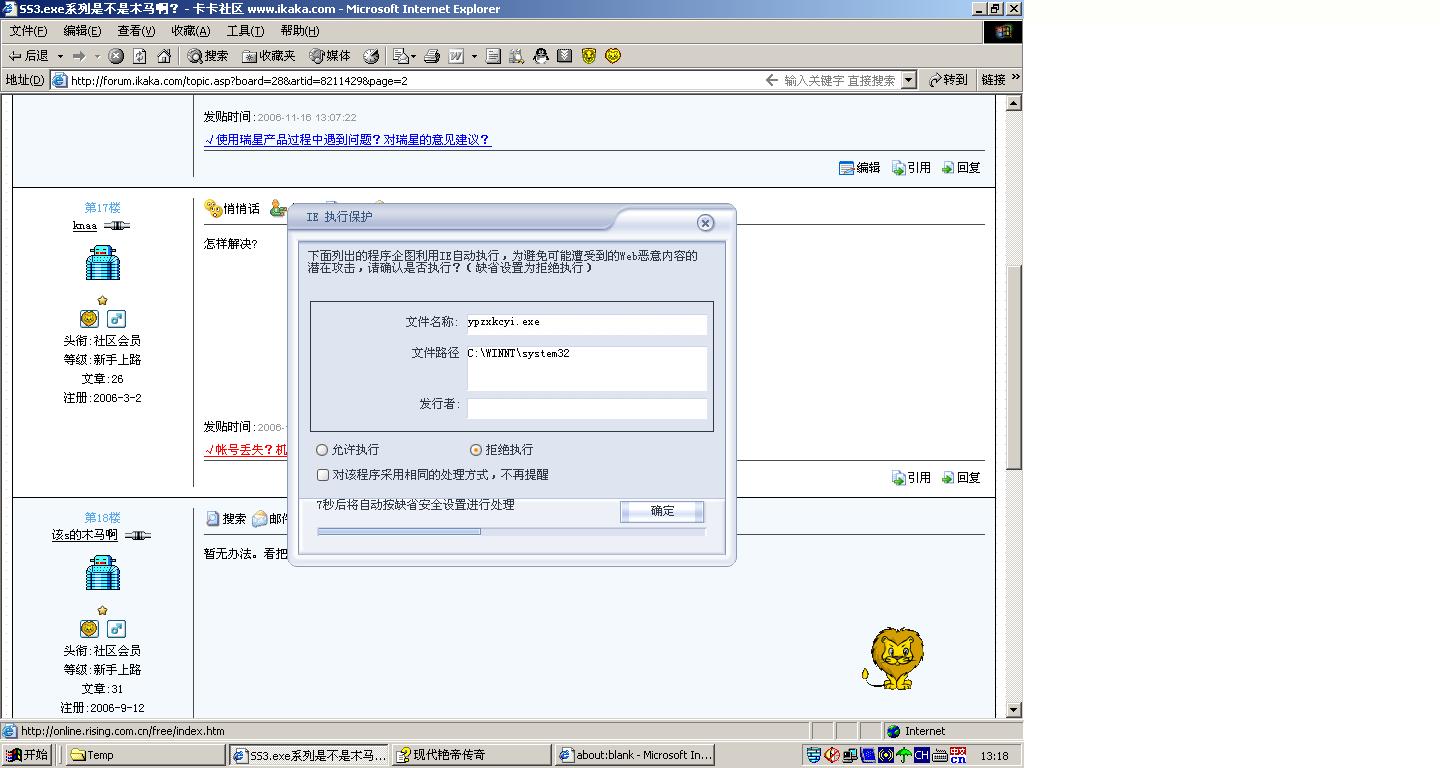The width and height of the screenshot is (1440, 768).
Task: Open the back-history dropdown arrow beside 后退
Action: 60,56
